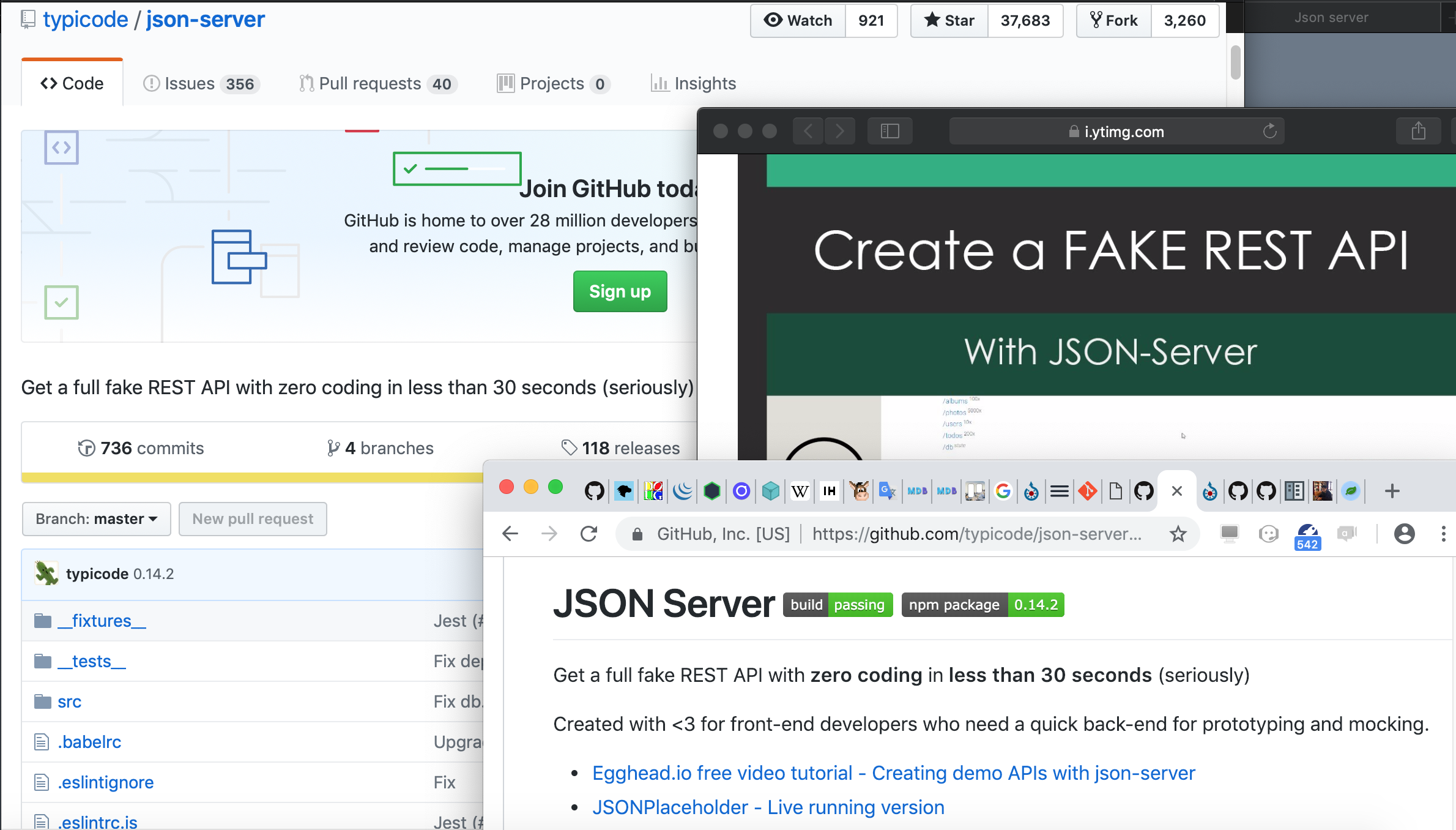Click the typicode commit author avatar
This screenshot has width=1456, height=830.
tap(46, 574)
